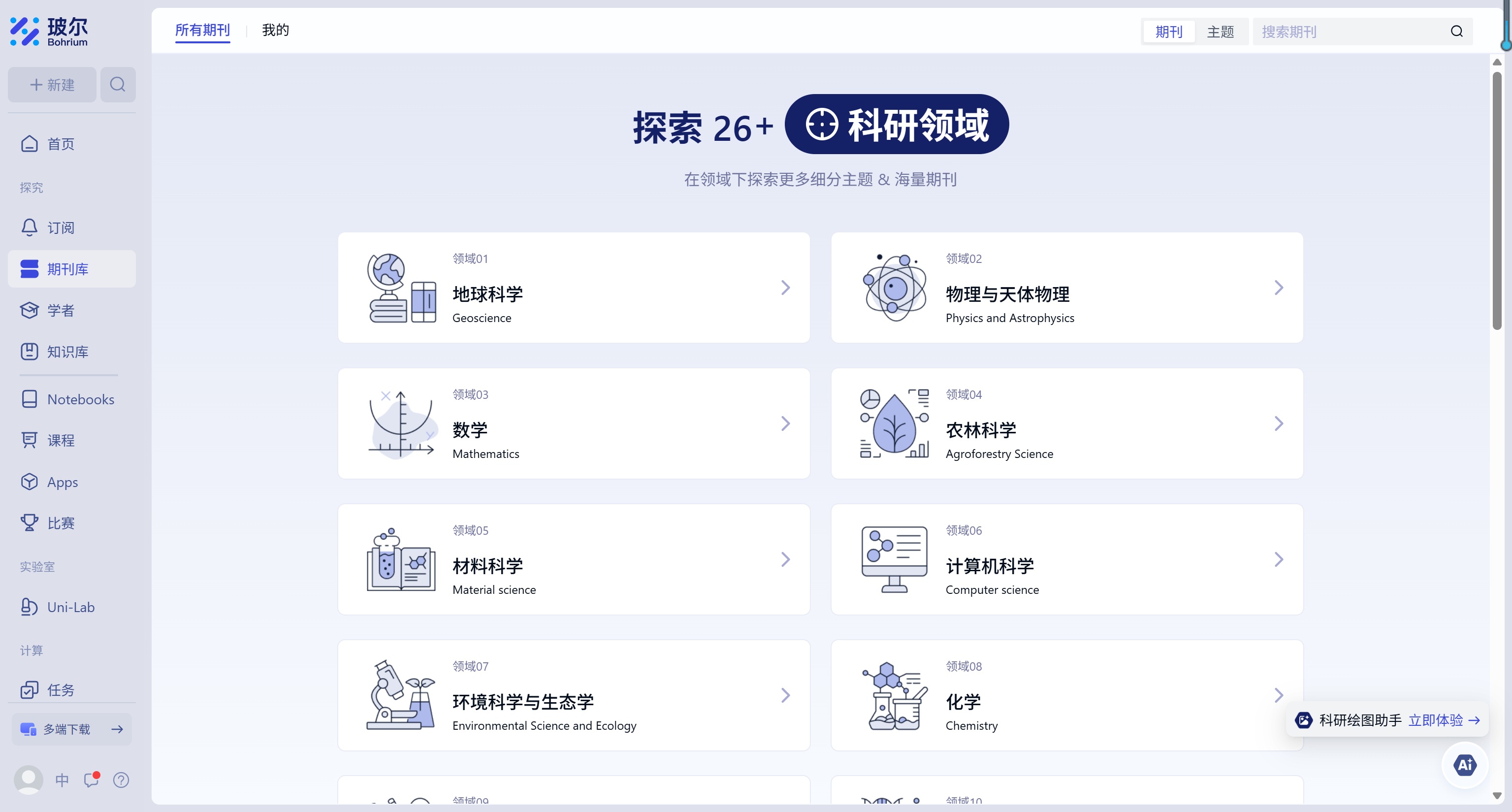The width and height of the screenshot is (1512, 812).
Task: Click the Physics atom illustration
Action: (x=895, y=288)
